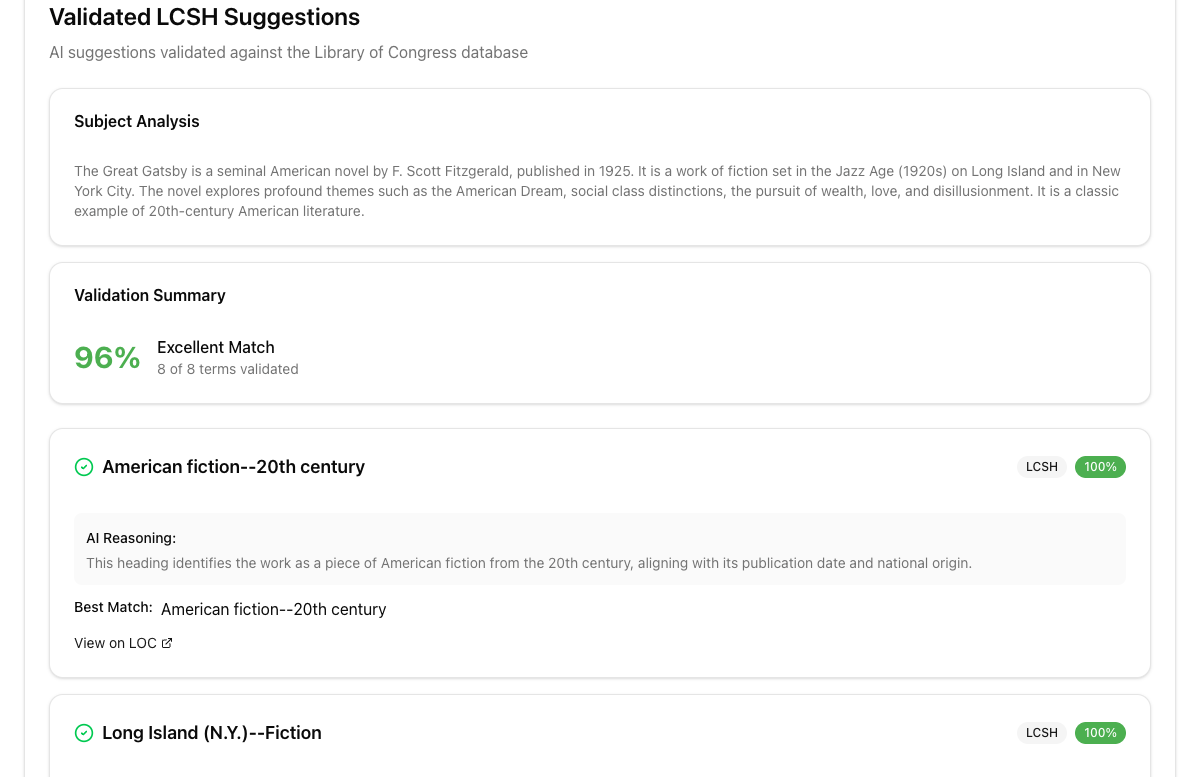
Task: Click the LCSH badge on Long Island card
Action: 1041,733
